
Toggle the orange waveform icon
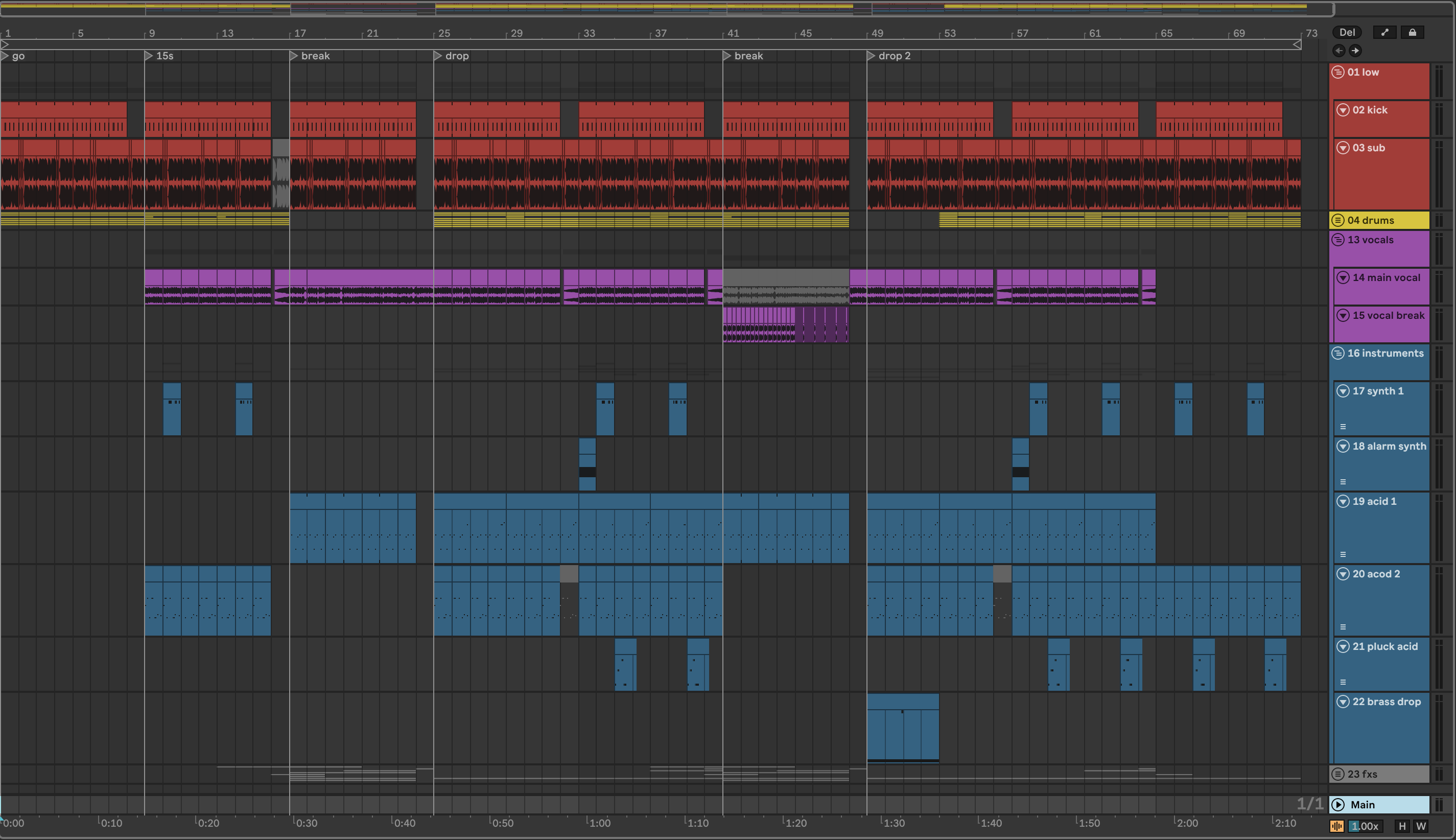coord(1336,826)
